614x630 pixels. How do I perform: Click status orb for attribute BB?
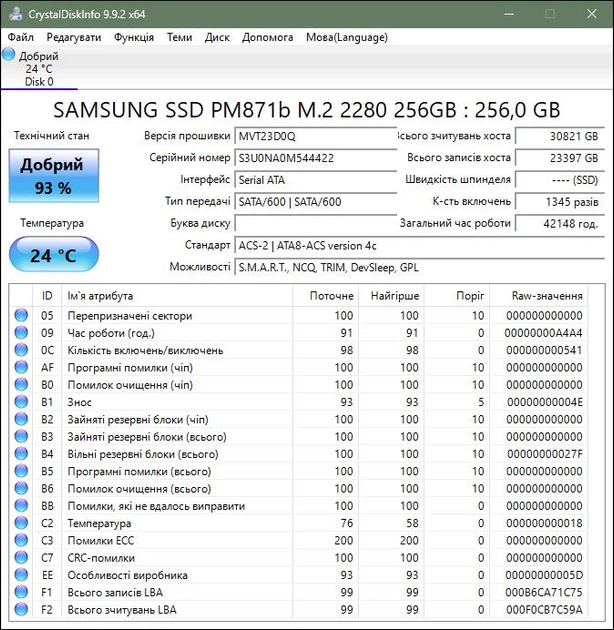(x=21, y=505)
